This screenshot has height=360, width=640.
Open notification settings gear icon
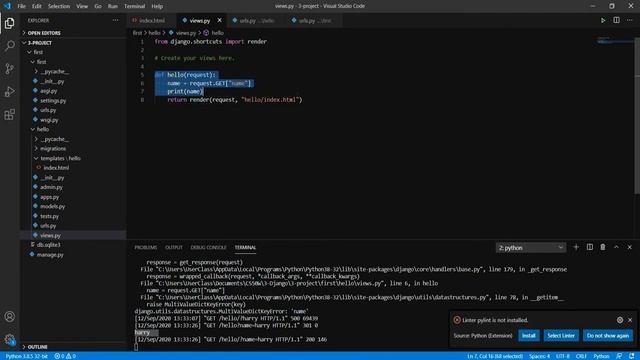(x=620, y=320)
